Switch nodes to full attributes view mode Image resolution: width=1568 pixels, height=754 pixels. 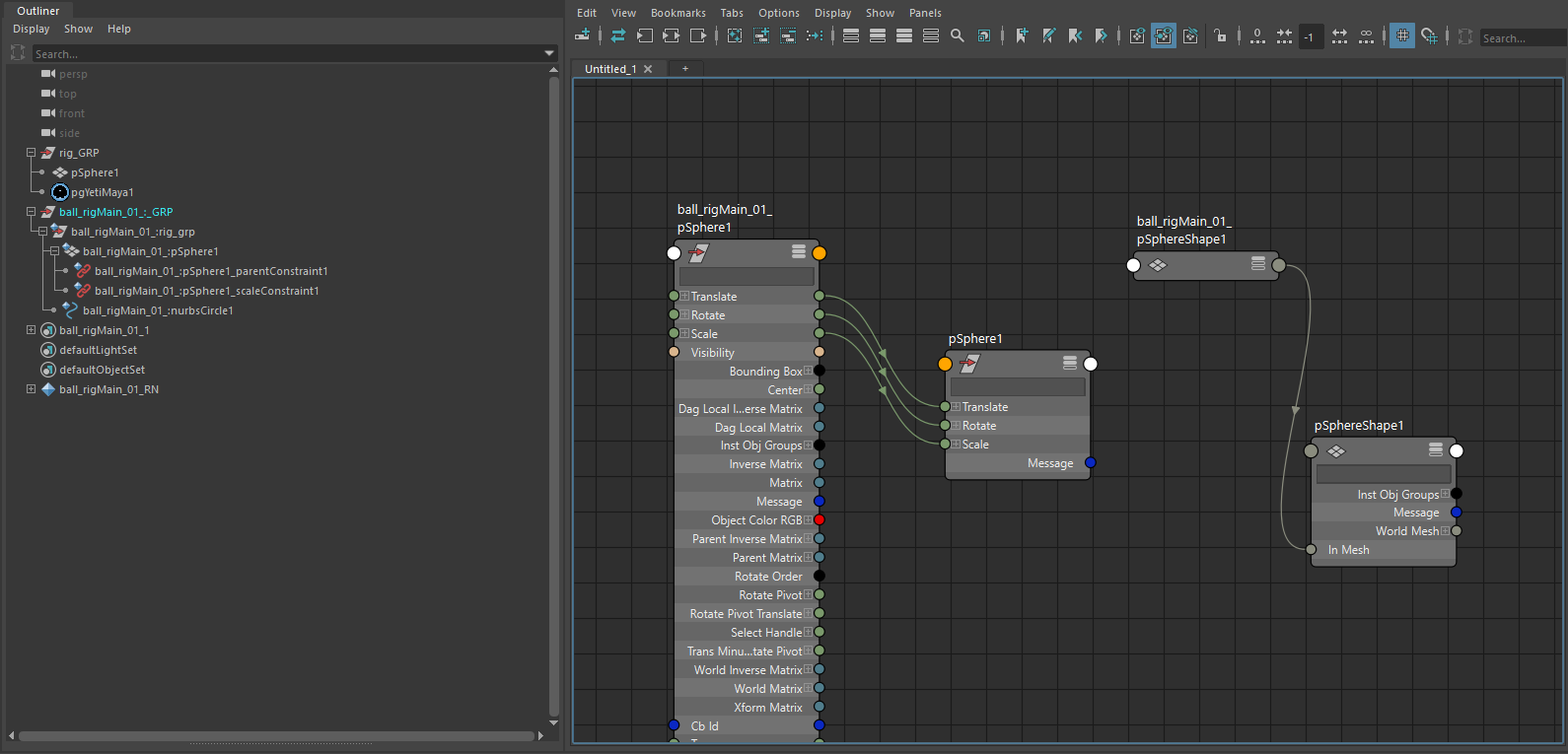[904, 35]
